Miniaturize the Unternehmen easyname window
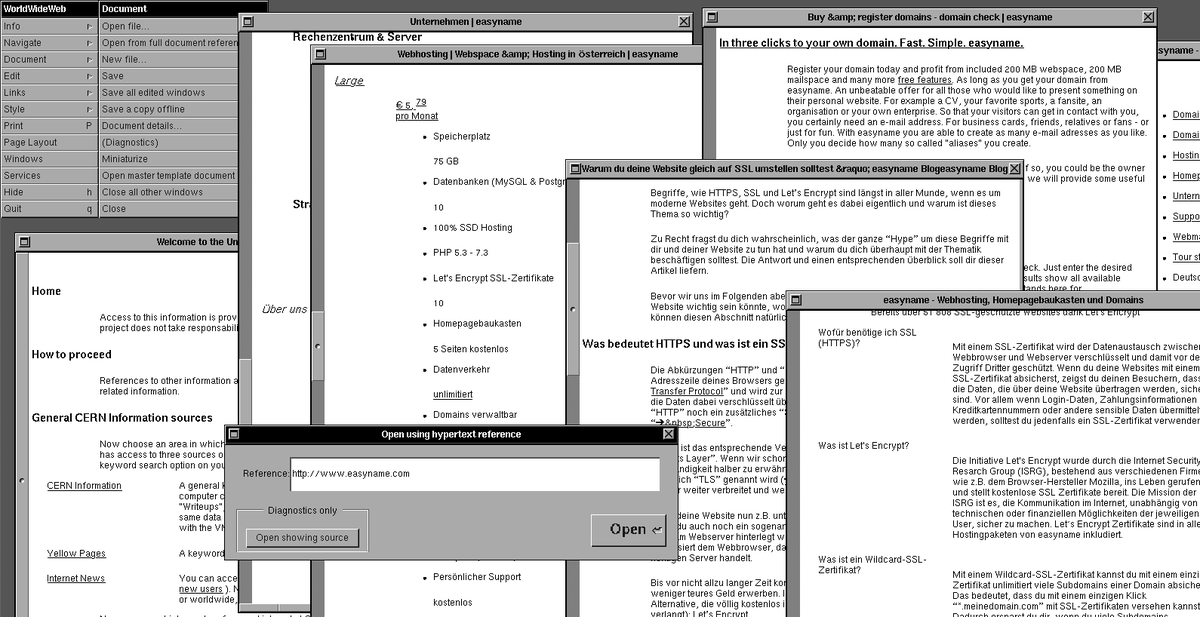The height and width of the screenshot is (617, 1200). [x=246, y=21]
